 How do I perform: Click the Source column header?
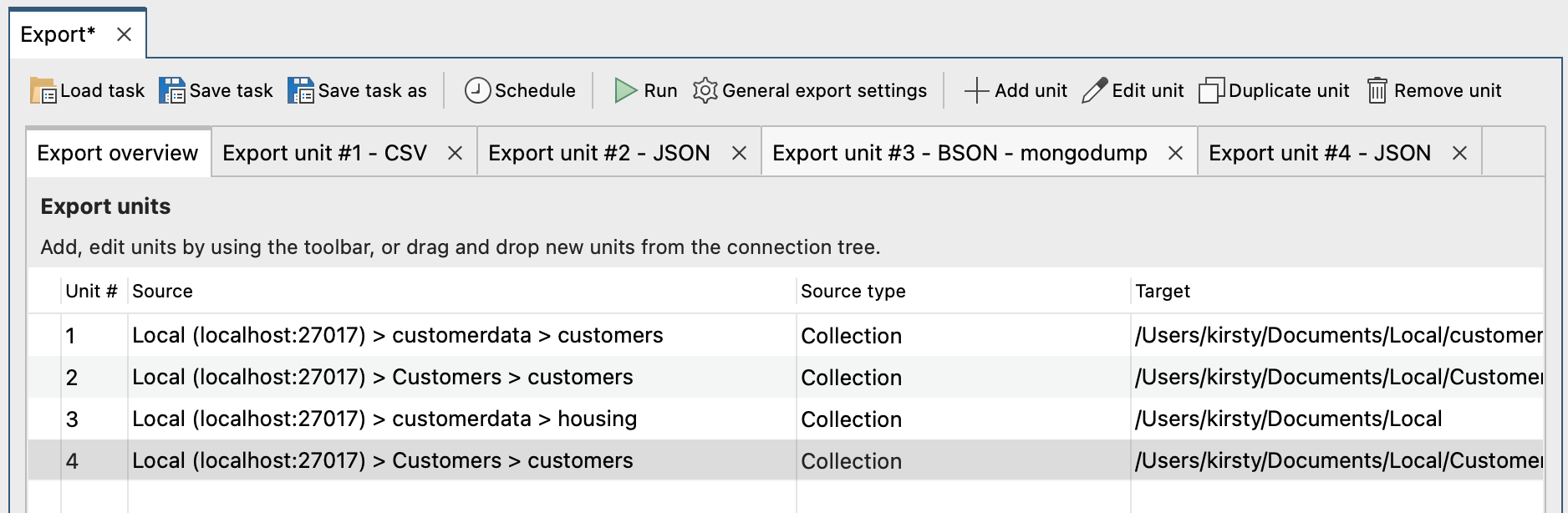(x=162, y=291)
